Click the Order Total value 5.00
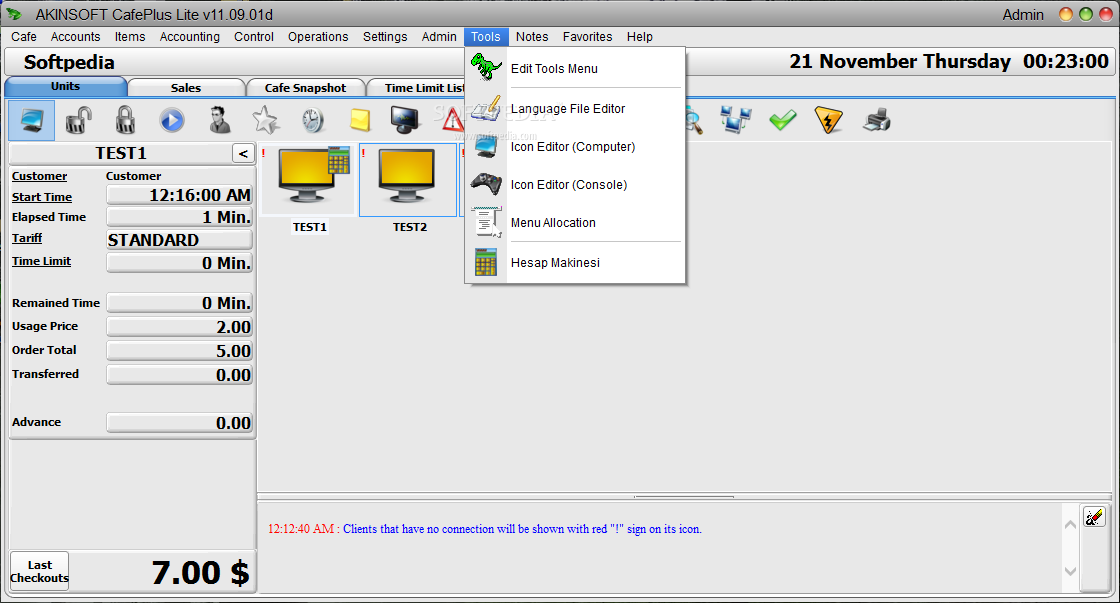The image size is (1120, 603). click(179, 351)
